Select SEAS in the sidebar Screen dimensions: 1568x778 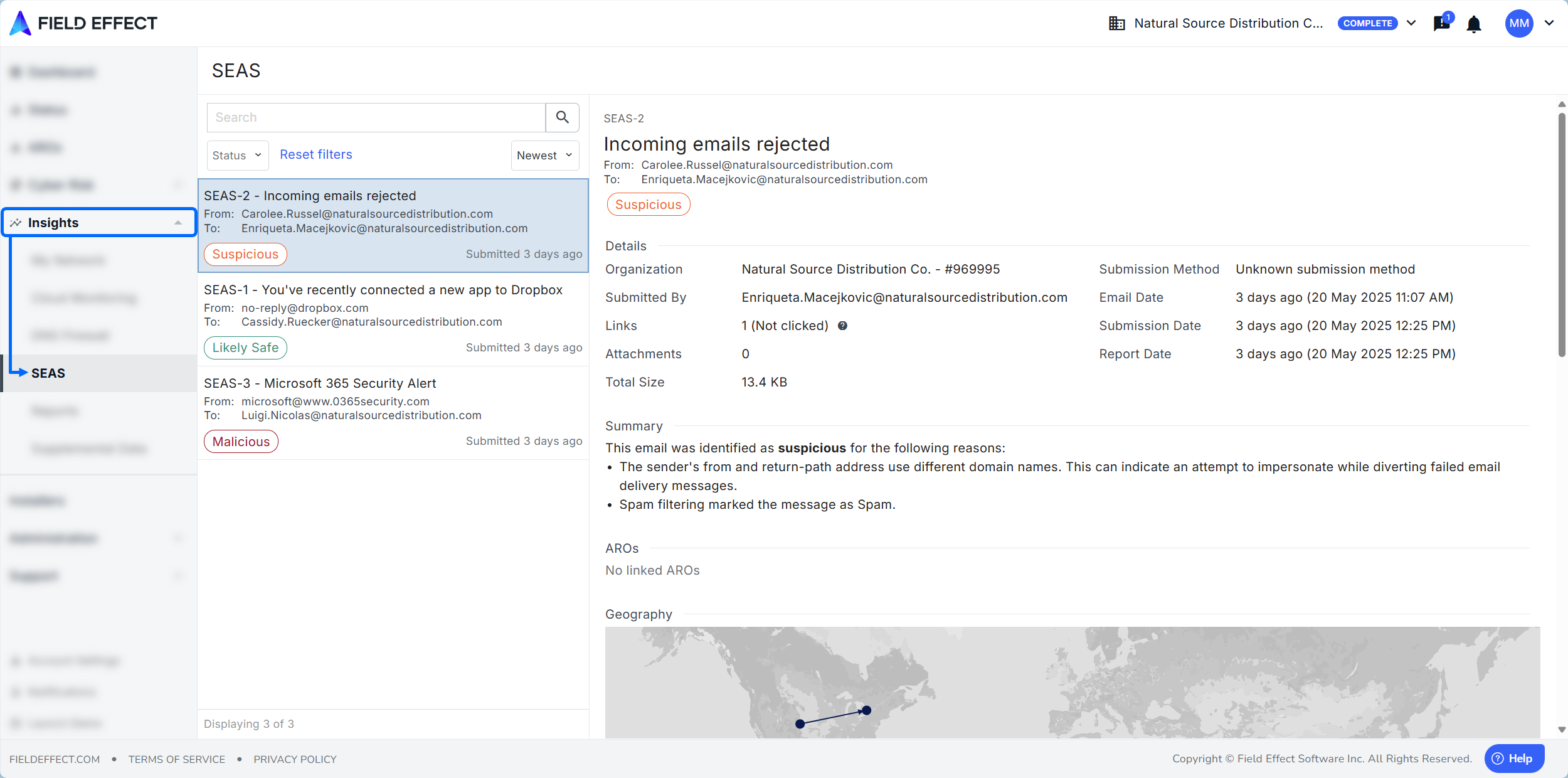click(x=48, y=373)
